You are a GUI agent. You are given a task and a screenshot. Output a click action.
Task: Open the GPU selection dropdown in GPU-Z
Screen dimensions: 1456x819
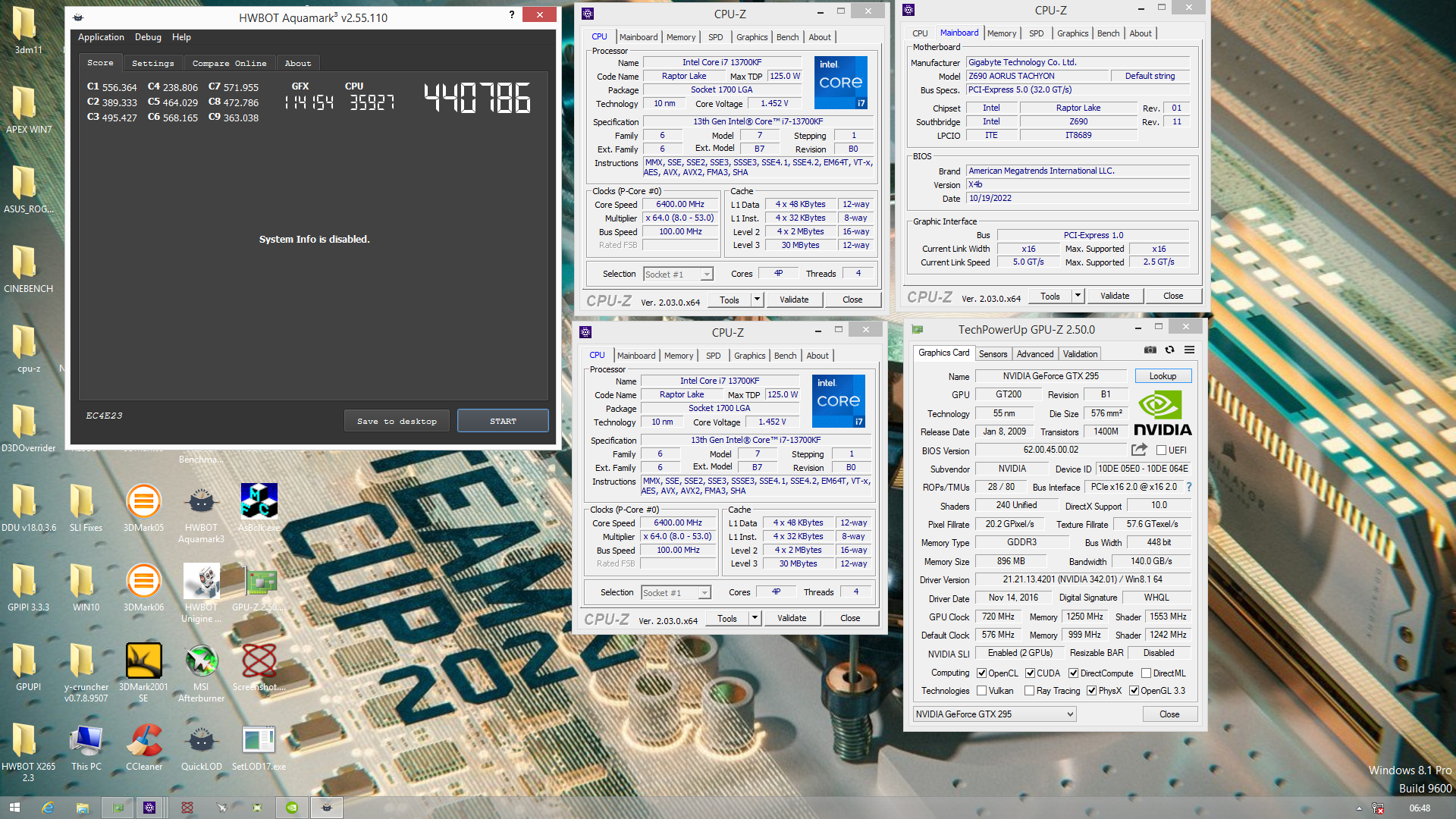(994, 714)
